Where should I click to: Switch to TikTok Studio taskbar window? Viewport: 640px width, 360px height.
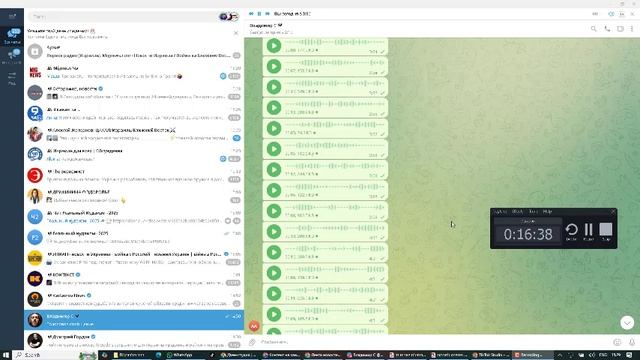(491, 355)
